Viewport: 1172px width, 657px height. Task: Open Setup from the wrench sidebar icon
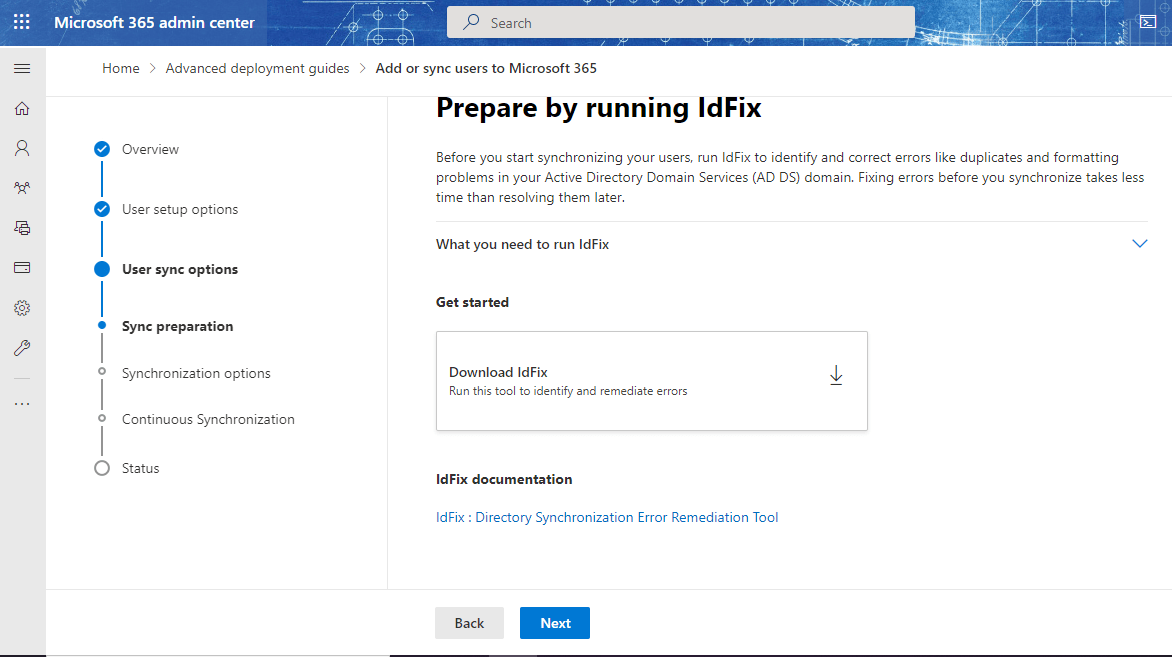[22, 348]
